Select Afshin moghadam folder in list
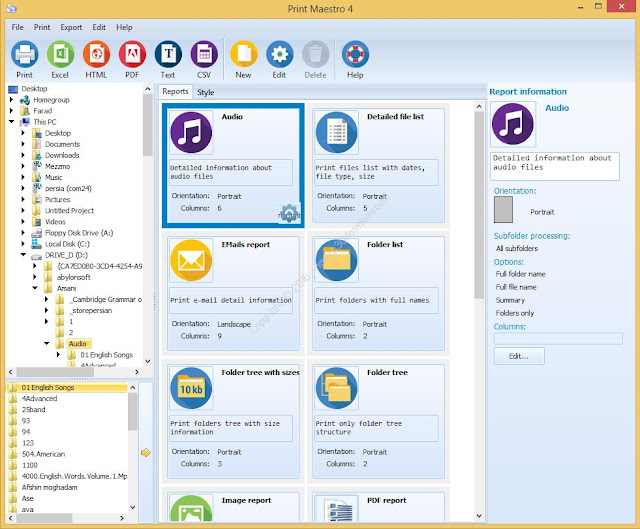The width and height of the screenshot is (640, 529). 49,487
